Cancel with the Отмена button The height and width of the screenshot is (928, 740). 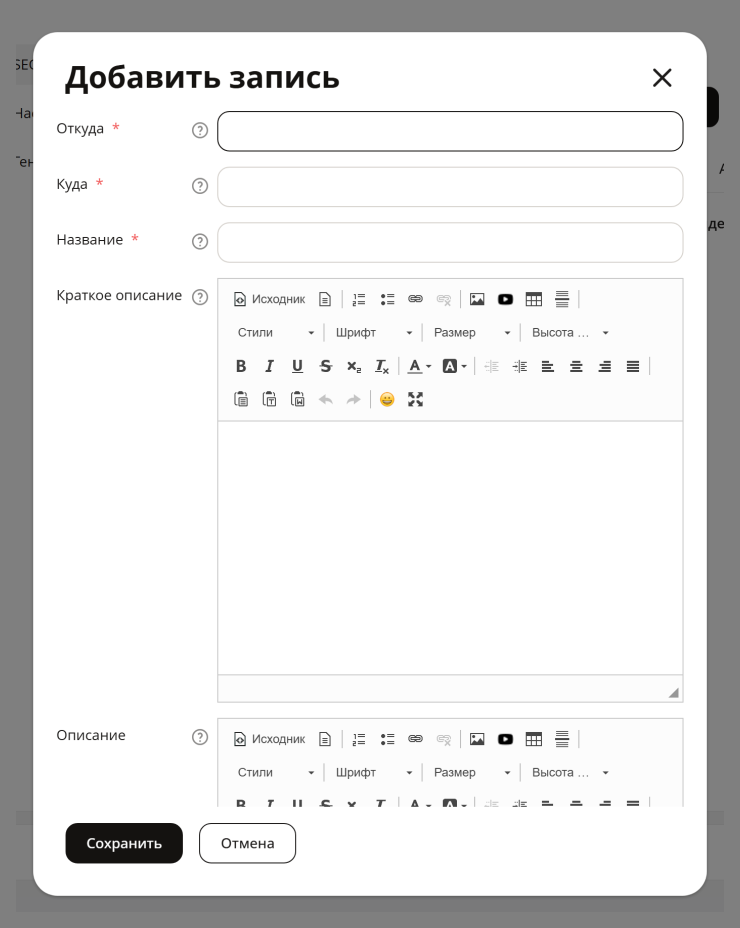pyautogui.click(x=247, y=843)
